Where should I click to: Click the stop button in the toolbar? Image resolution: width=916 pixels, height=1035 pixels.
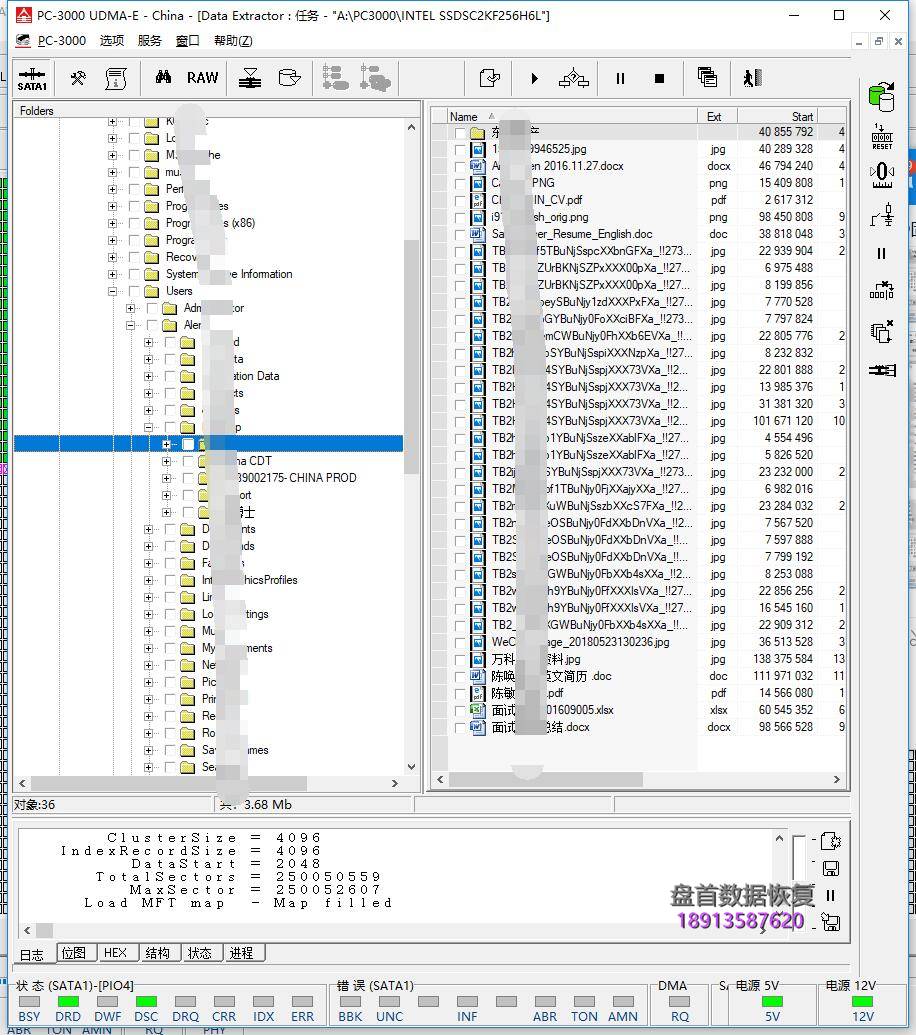pyautogui.click(x=659, y=78)
